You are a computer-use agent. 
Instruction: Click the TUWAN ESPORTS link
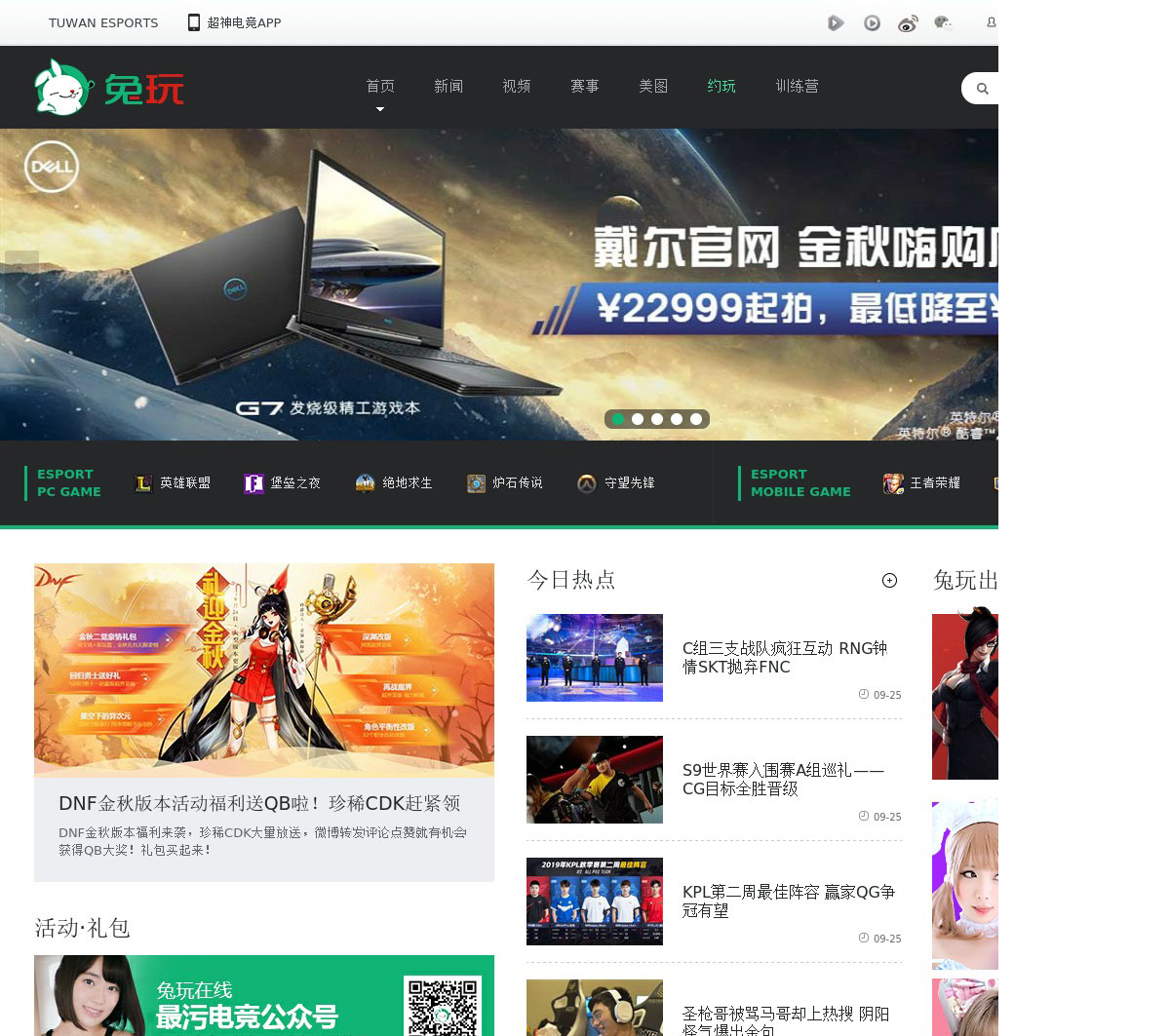coord(103,22)
